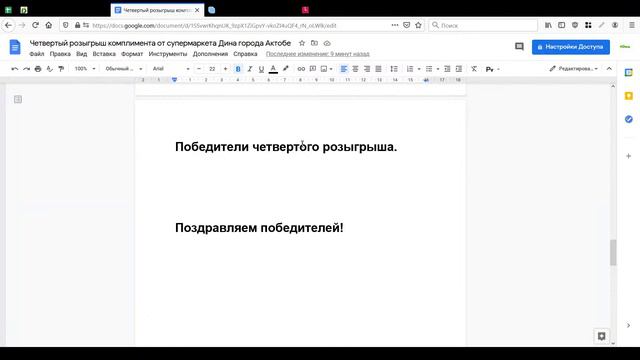Insert a link with the chain icon
640x360 pixels.
(x=301, y=69)
